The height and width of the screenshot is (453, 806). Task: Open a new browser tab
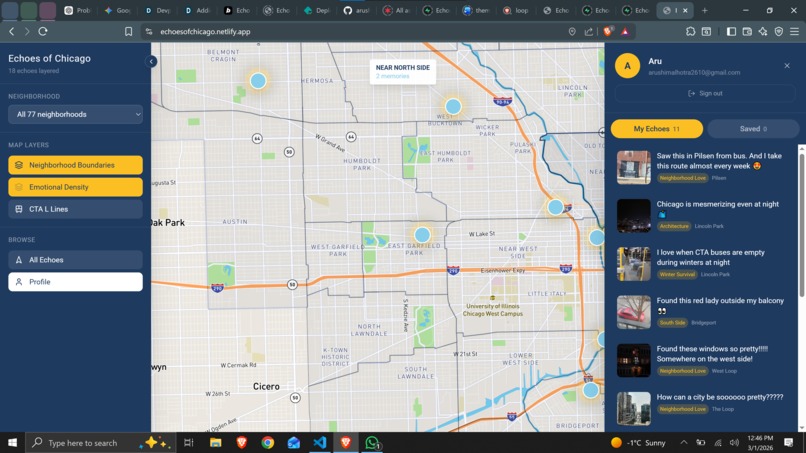click(705, 10)
